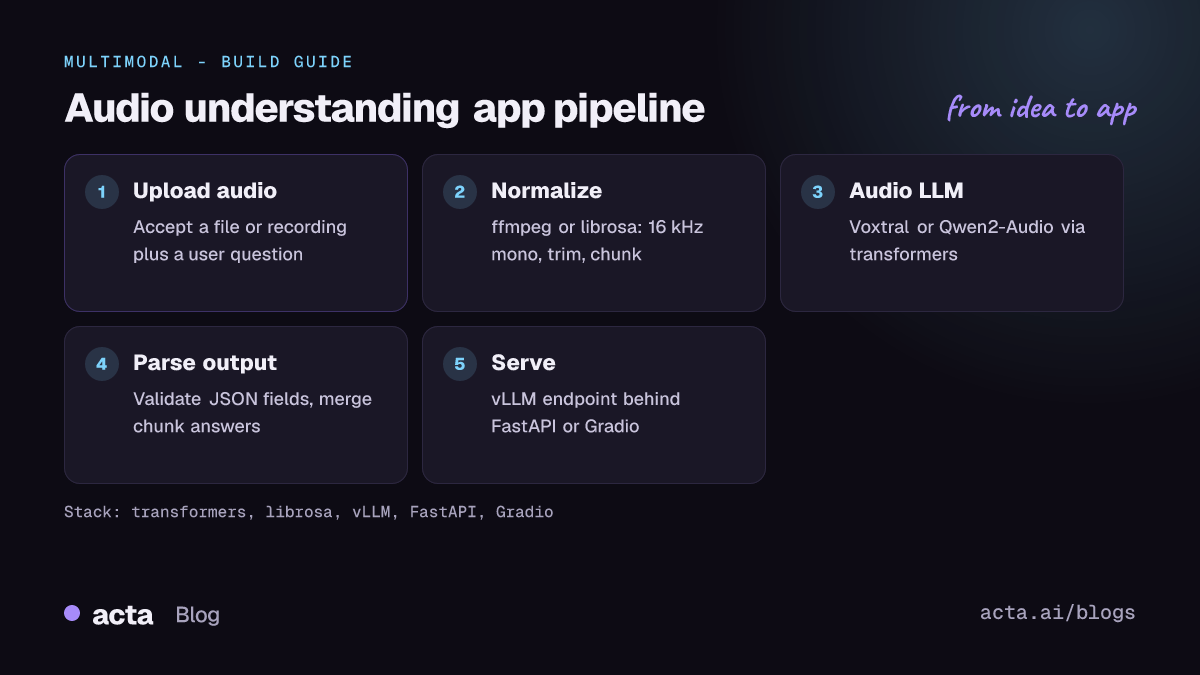1200x675 pixels.
Task: Click the 'Audio understanding app pipeline' title
Action: coord(385,109)
